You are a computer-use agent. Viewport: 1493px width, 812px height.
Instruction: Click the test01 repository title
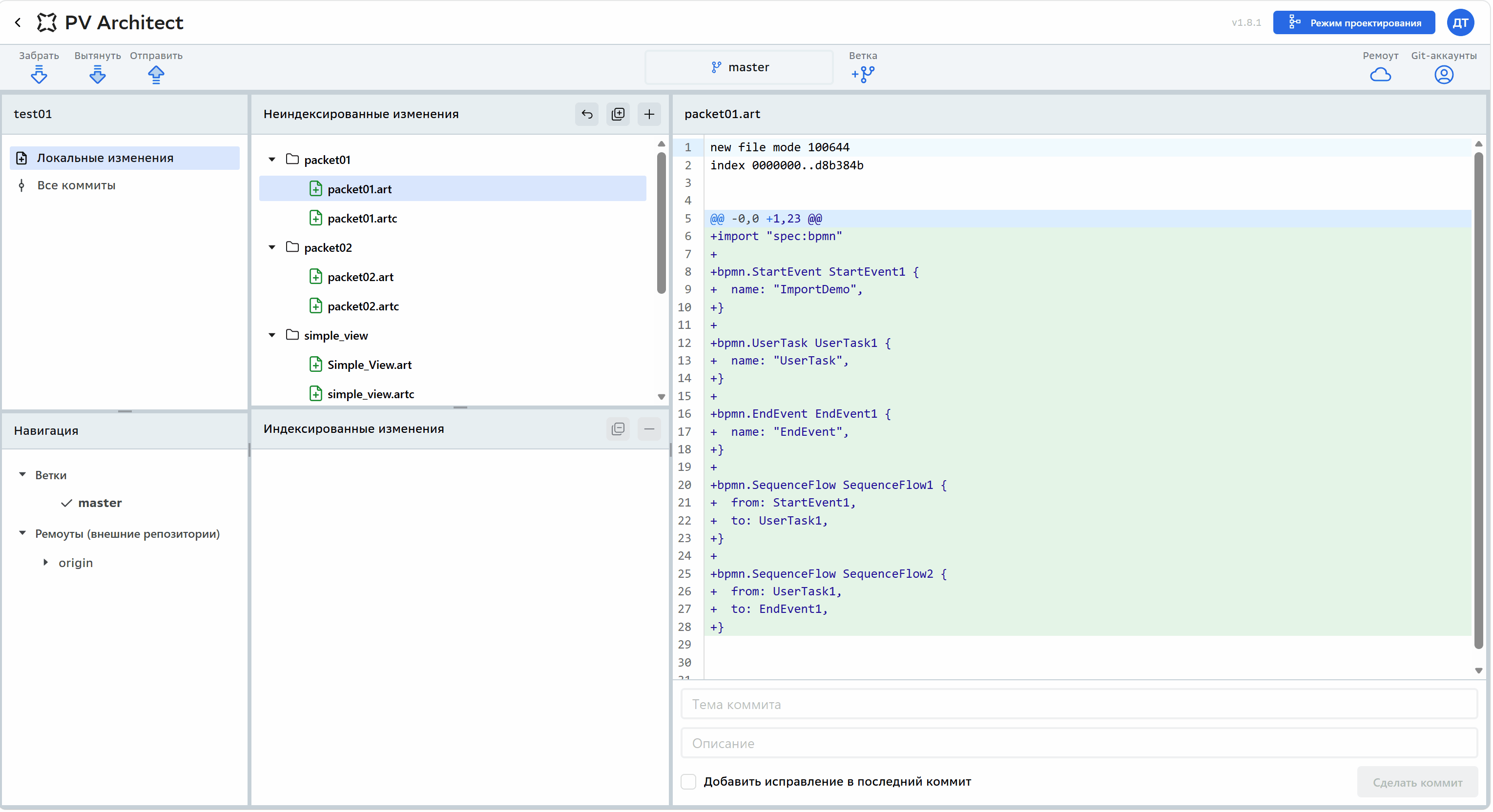click(x=33, y=114)
